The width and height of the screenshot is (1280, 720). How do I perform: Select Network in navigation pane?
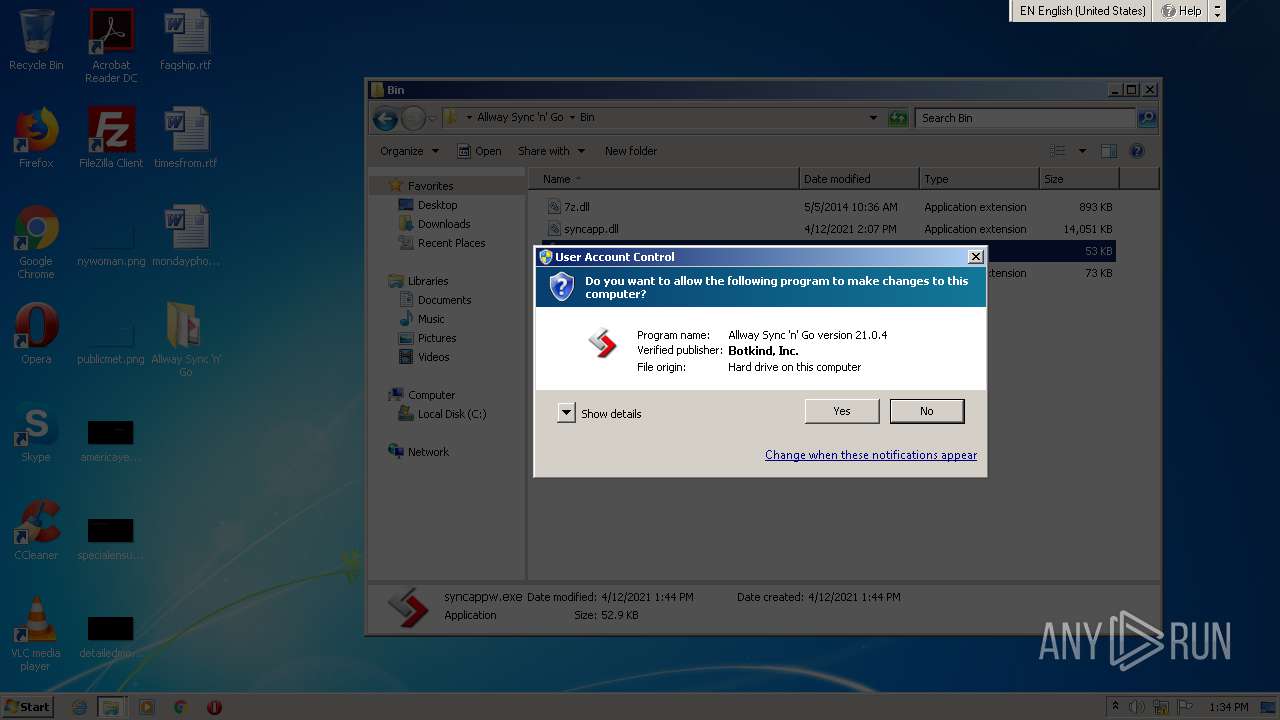click(x=428, y=452)
